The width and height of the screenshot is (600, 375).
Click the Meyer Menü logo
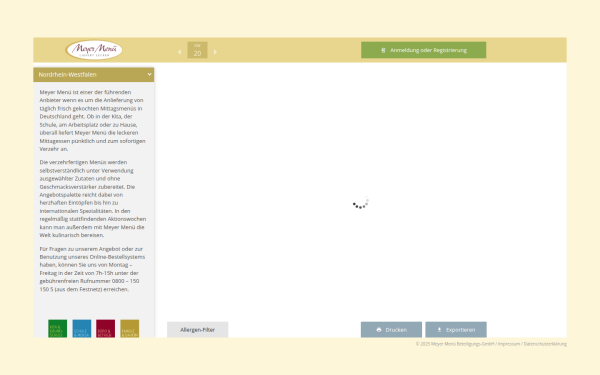click(x=94, y=50)
